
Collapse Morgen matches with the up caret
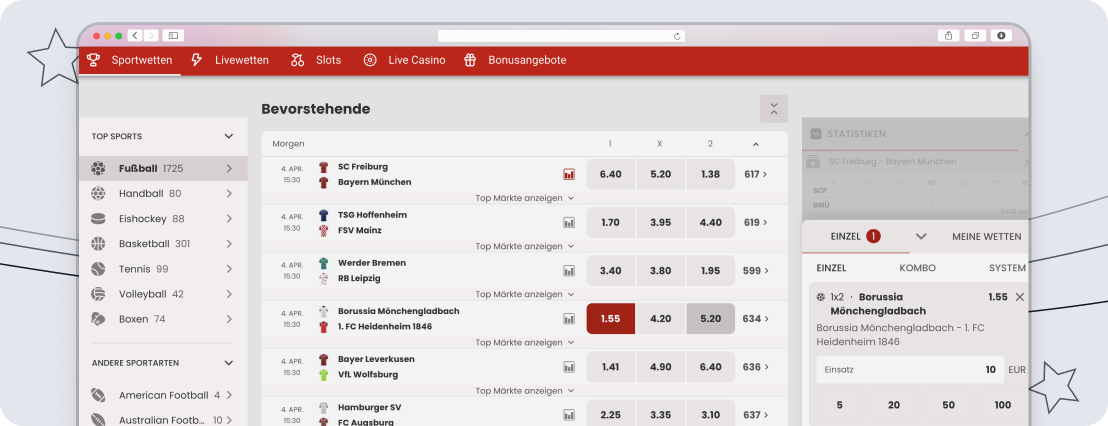755,144
